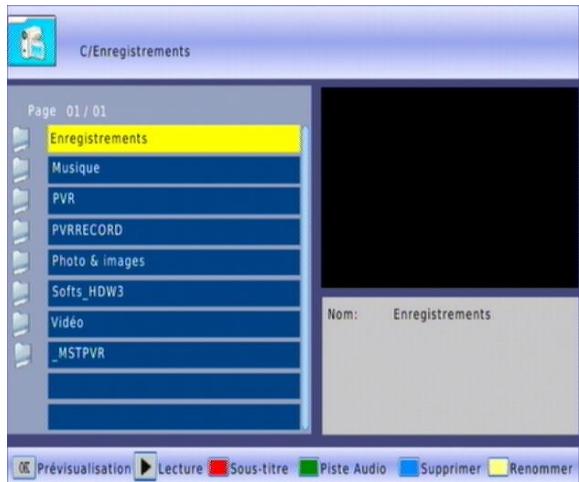Click the Sous-titre label
The width and height of the screenshot is (579, 482).
(259, 469)
